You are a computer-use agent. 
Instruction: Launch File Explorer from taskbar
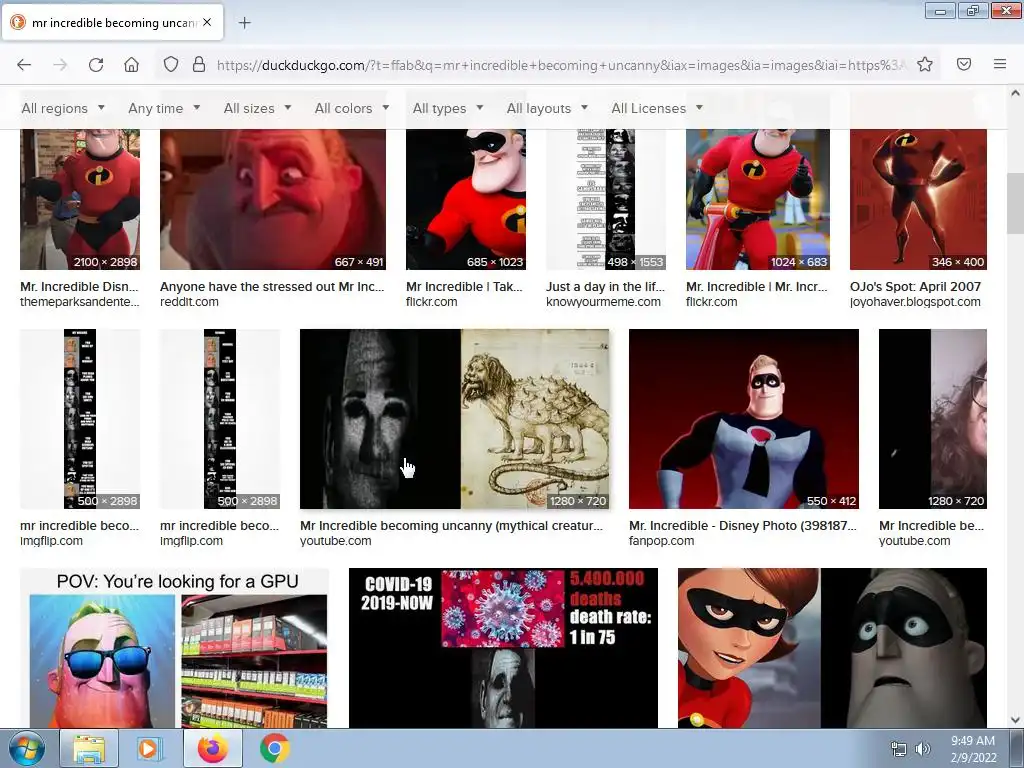89,748
